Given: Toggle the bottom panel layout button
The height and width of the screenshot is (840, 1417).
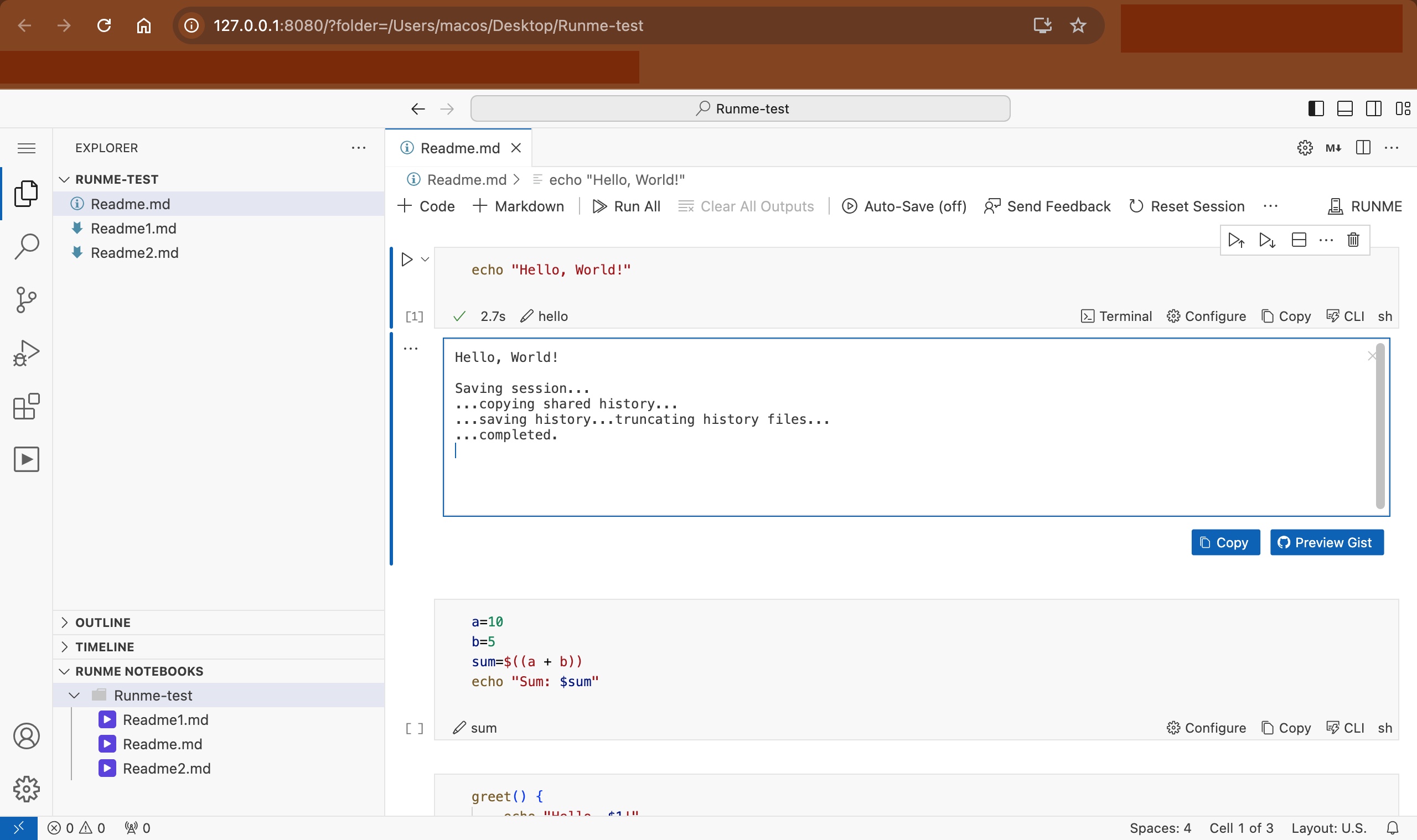Looking at the screenshot, I should 1344,108.
